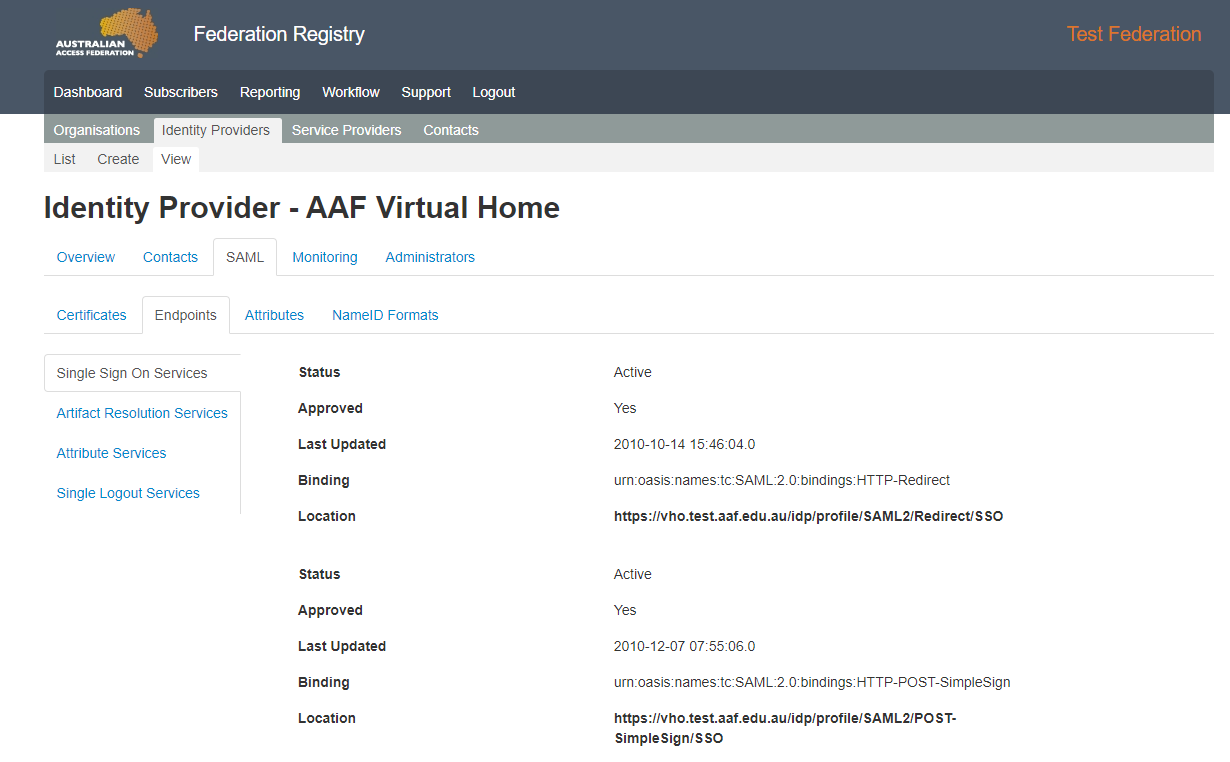Screen dimensions: 1230x762
Task: Select the Identity Providers sub-navigation tab
Action: pos(216,130)
